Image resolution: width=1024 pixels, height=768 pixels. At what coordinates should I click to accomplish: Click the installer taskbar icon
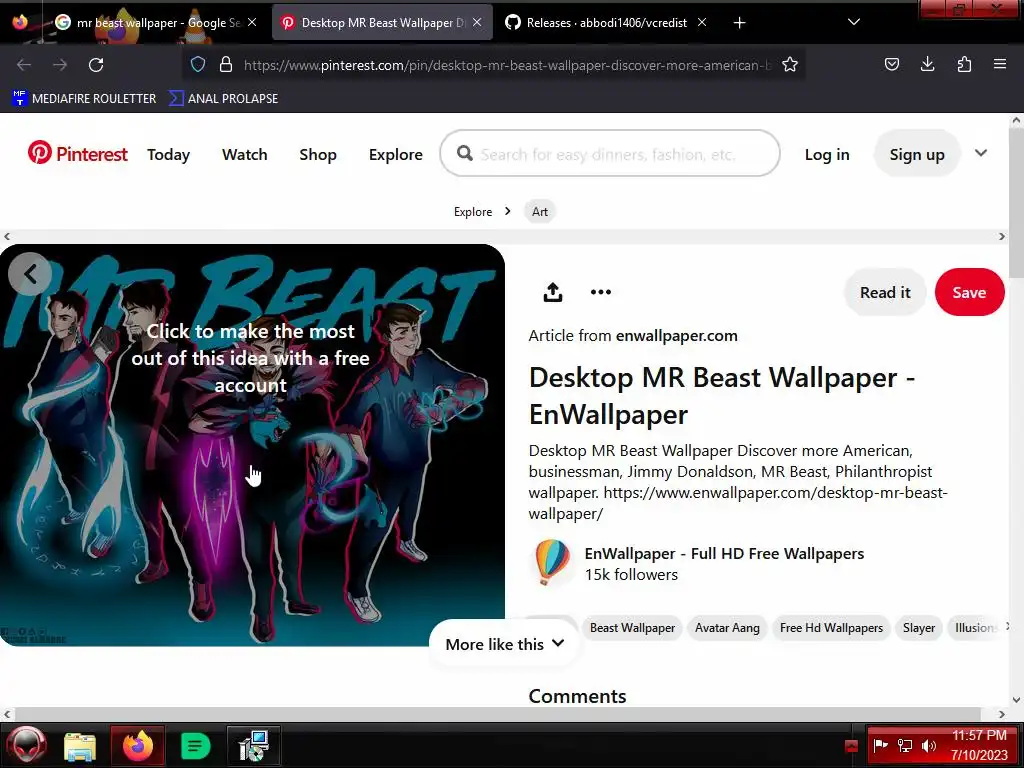pos(253,746)
